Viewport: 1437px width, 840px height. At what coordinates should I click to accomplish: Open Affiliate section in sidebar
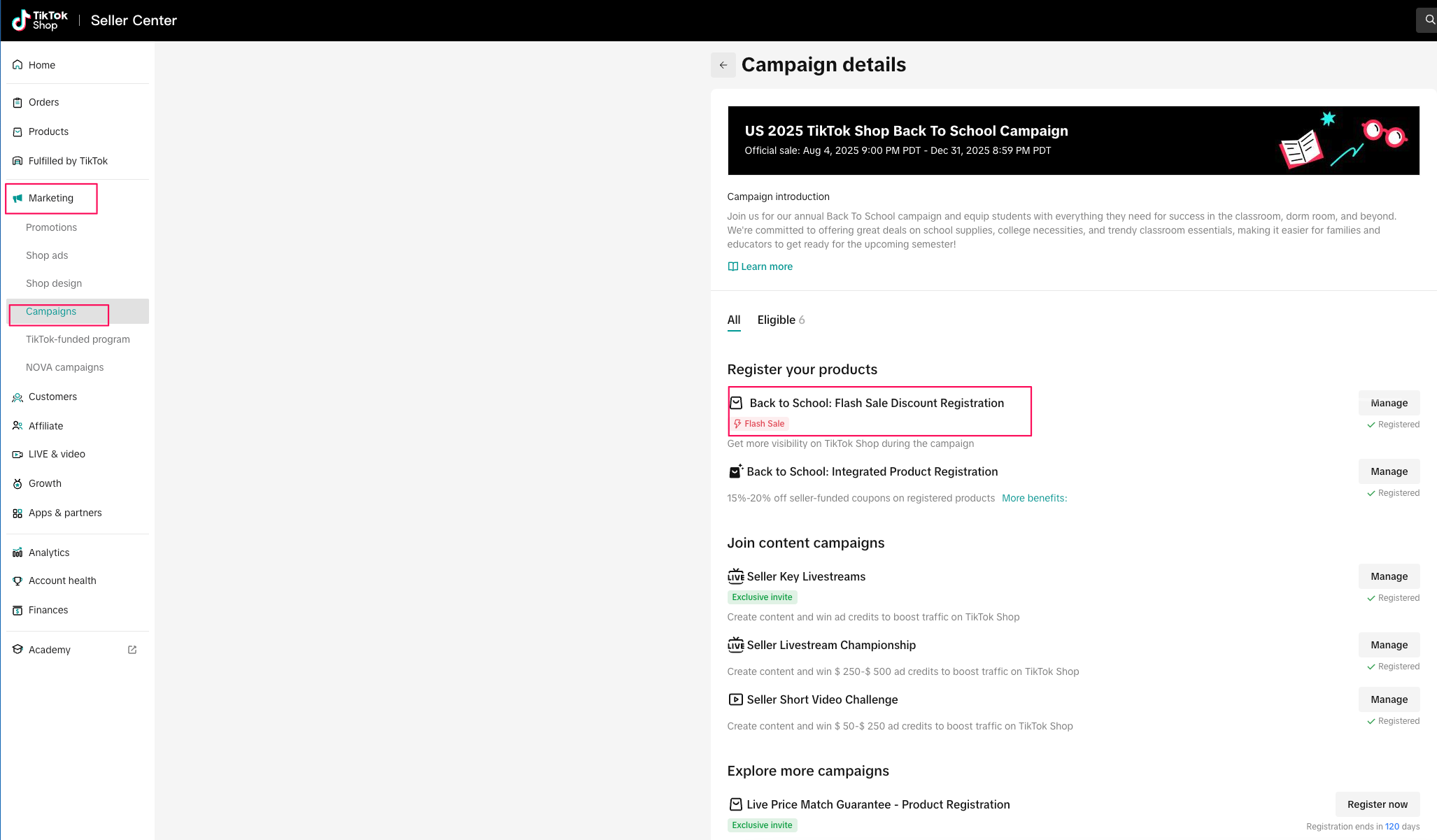(45, 426)
